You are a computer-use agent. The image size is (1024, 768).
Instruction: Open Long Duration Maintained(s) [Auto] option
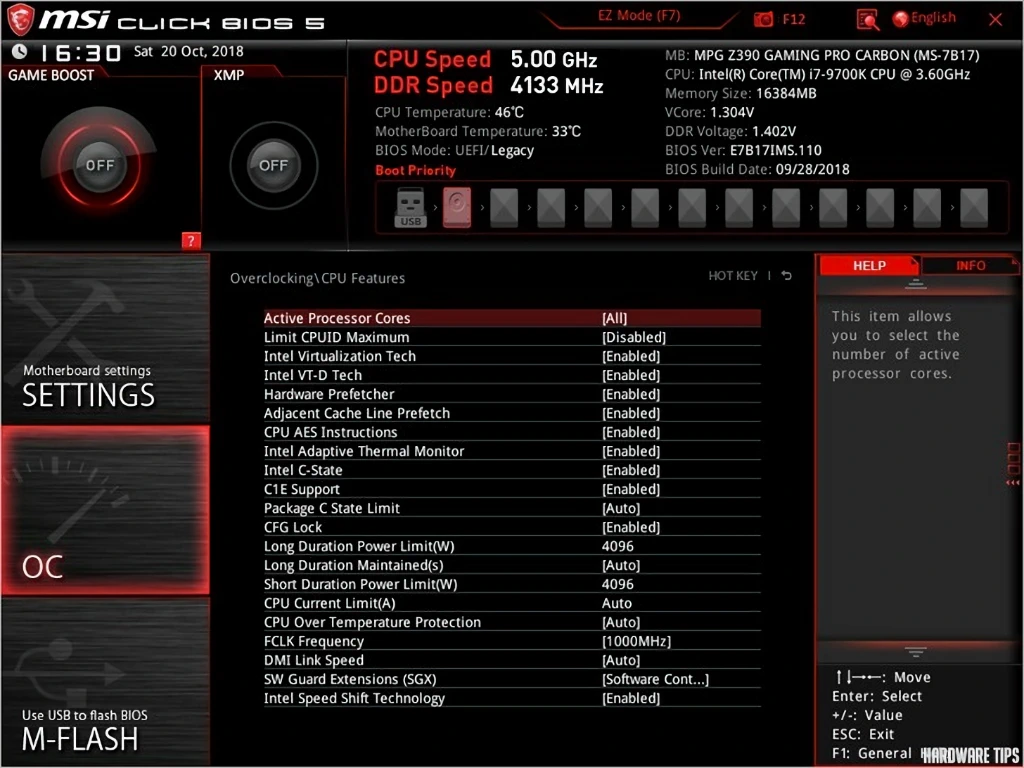pos(512,564)
